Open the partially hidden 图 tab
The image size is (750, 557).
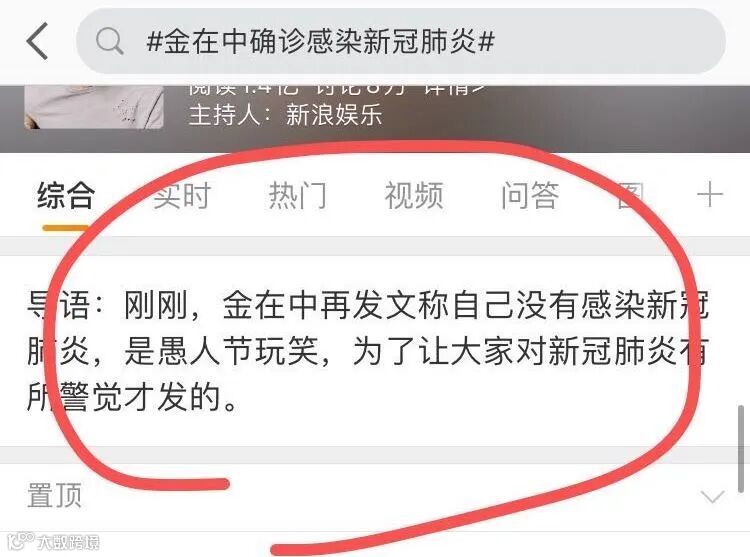click(x=631, y=195)
